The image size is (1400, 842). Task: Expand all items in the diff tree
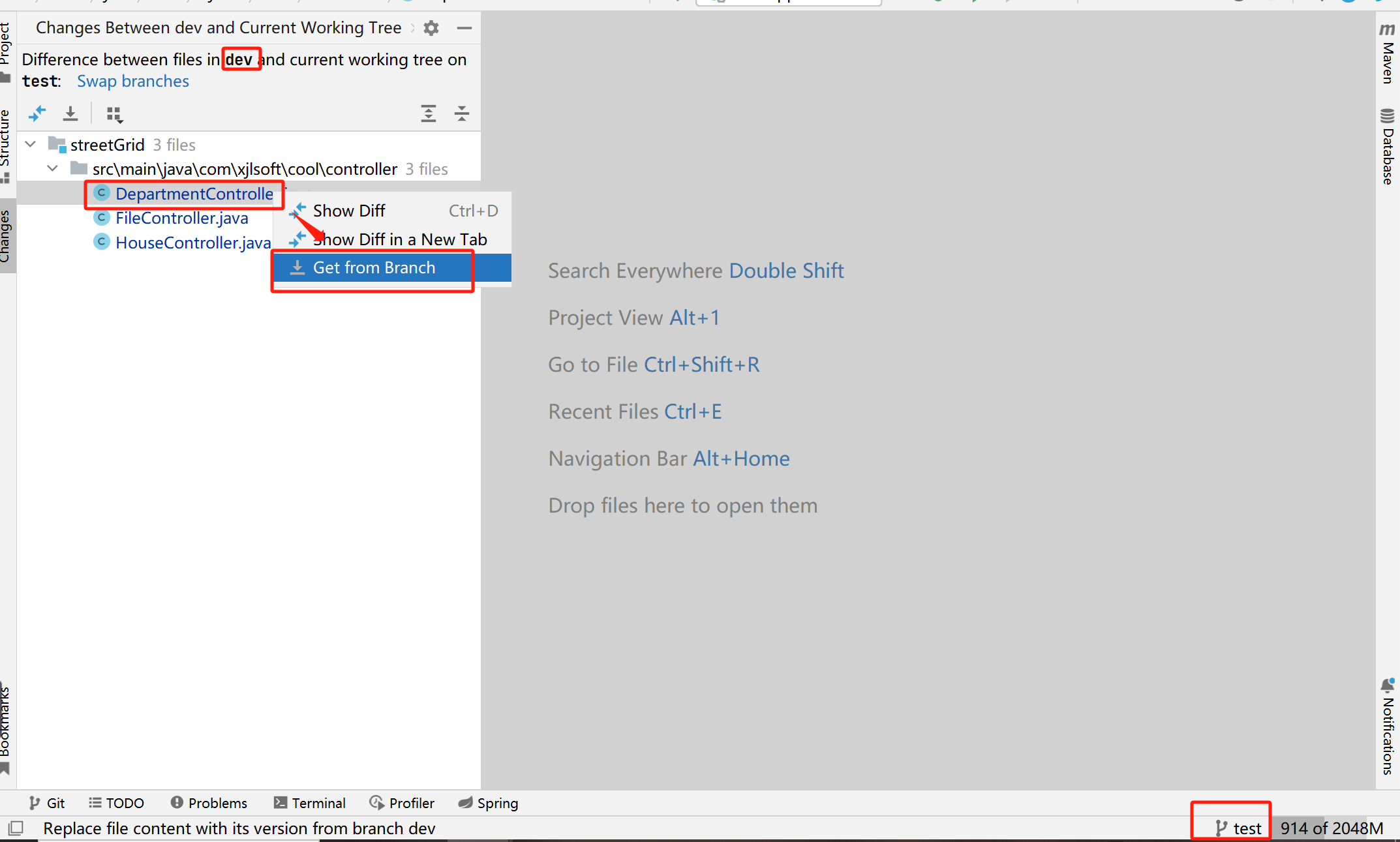[429, 113]
